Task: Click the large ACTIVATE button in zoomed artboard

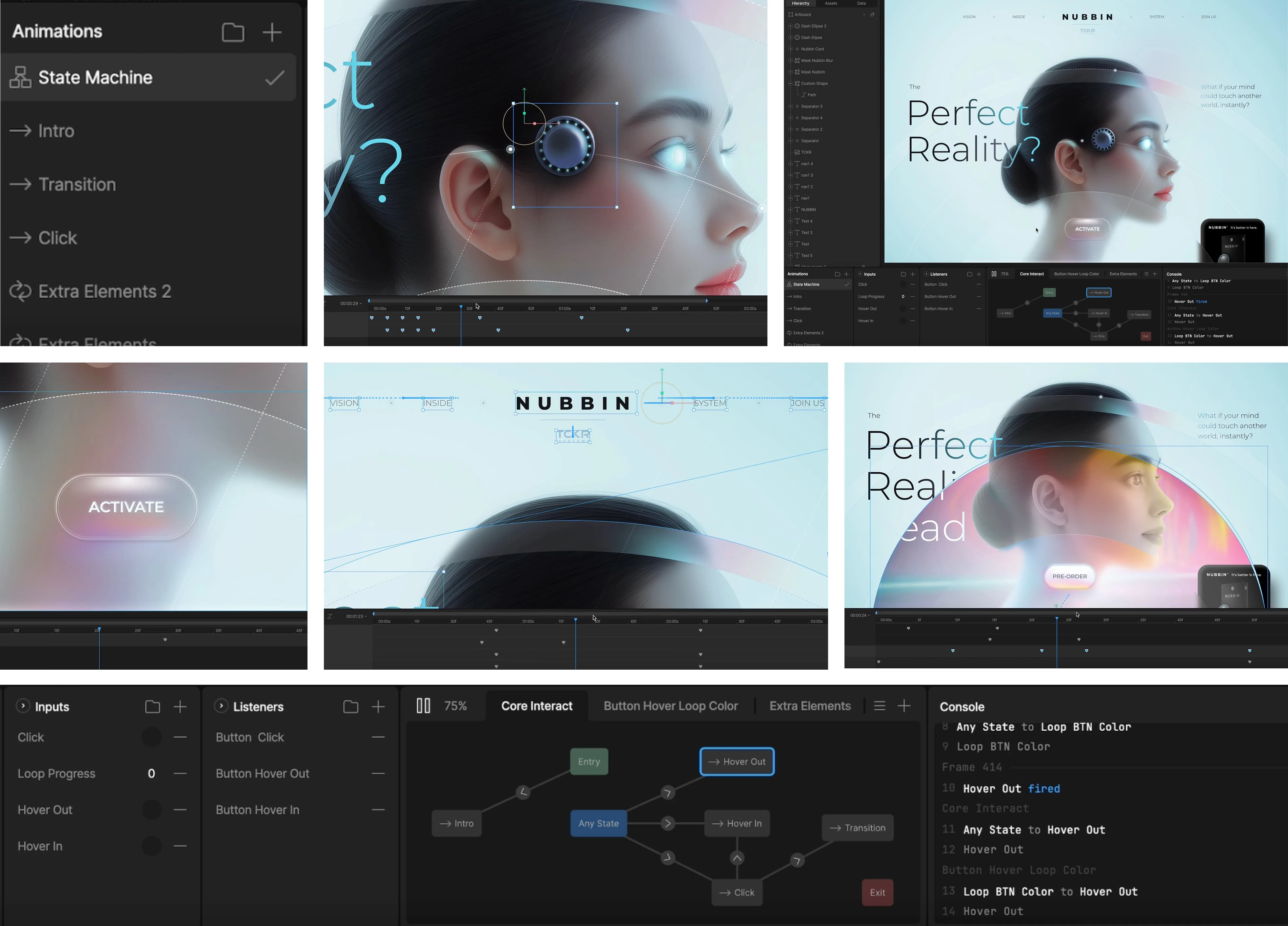Action: (x=126, y=506)
